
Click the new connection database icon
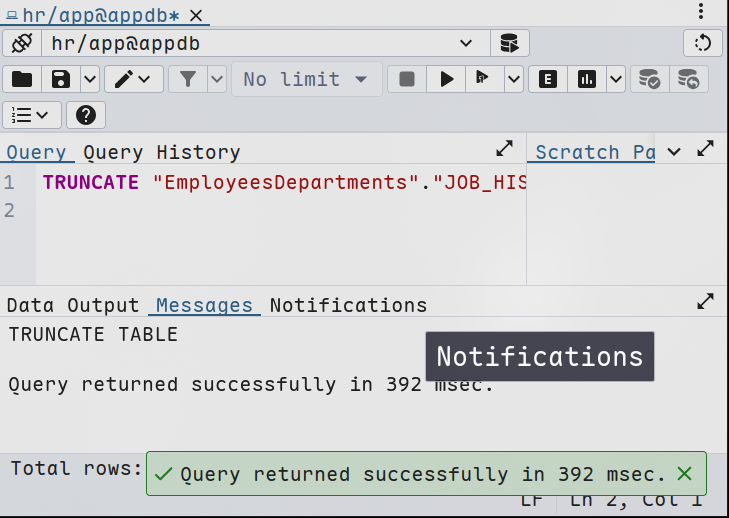tap(509, 43)
